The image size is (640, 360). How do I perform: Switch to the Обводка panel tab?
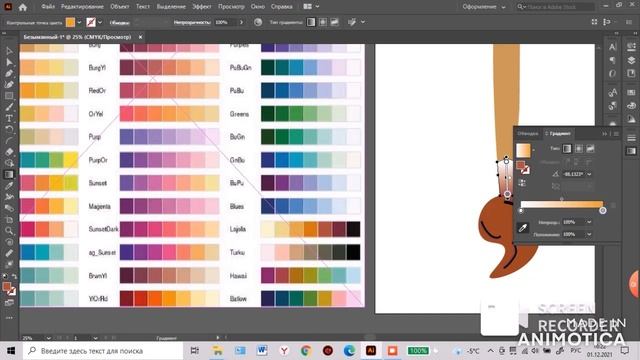(528, 133)
